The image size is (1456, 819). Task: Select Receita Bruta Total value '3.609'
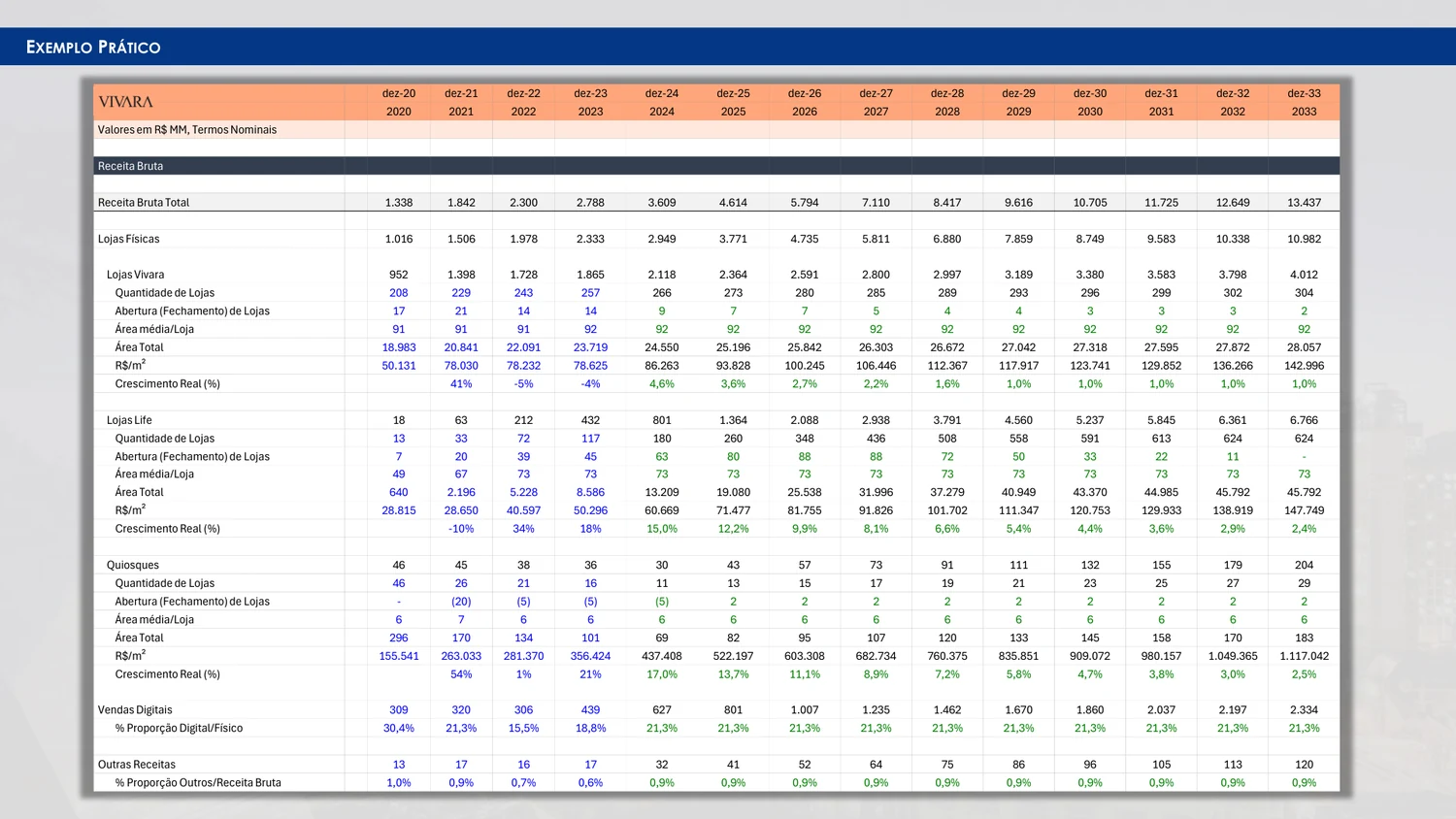(x=662, y=203)
